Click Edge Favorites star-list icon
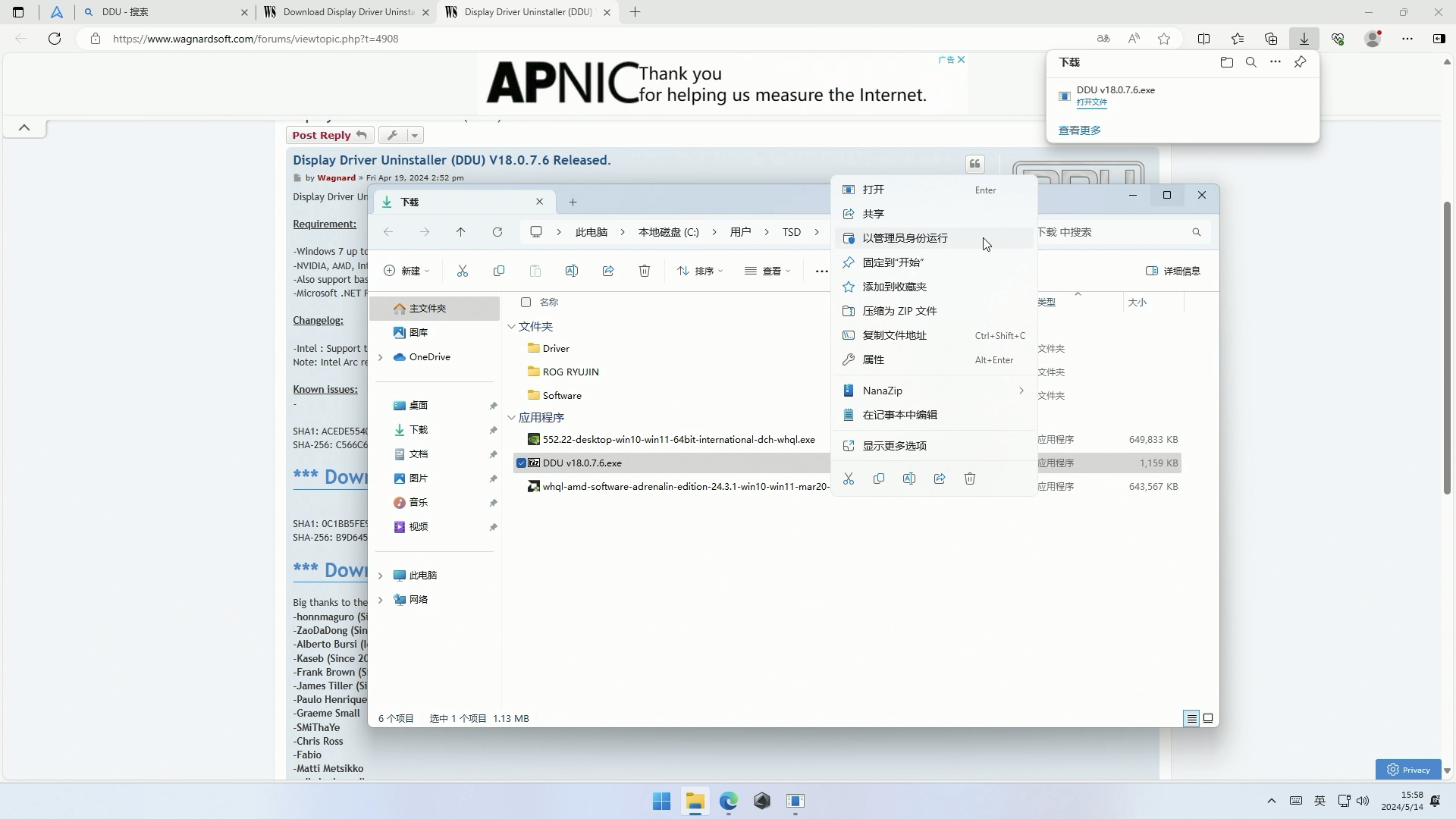This screenshot has width=1456, height=819. [x=1238, y=39]
